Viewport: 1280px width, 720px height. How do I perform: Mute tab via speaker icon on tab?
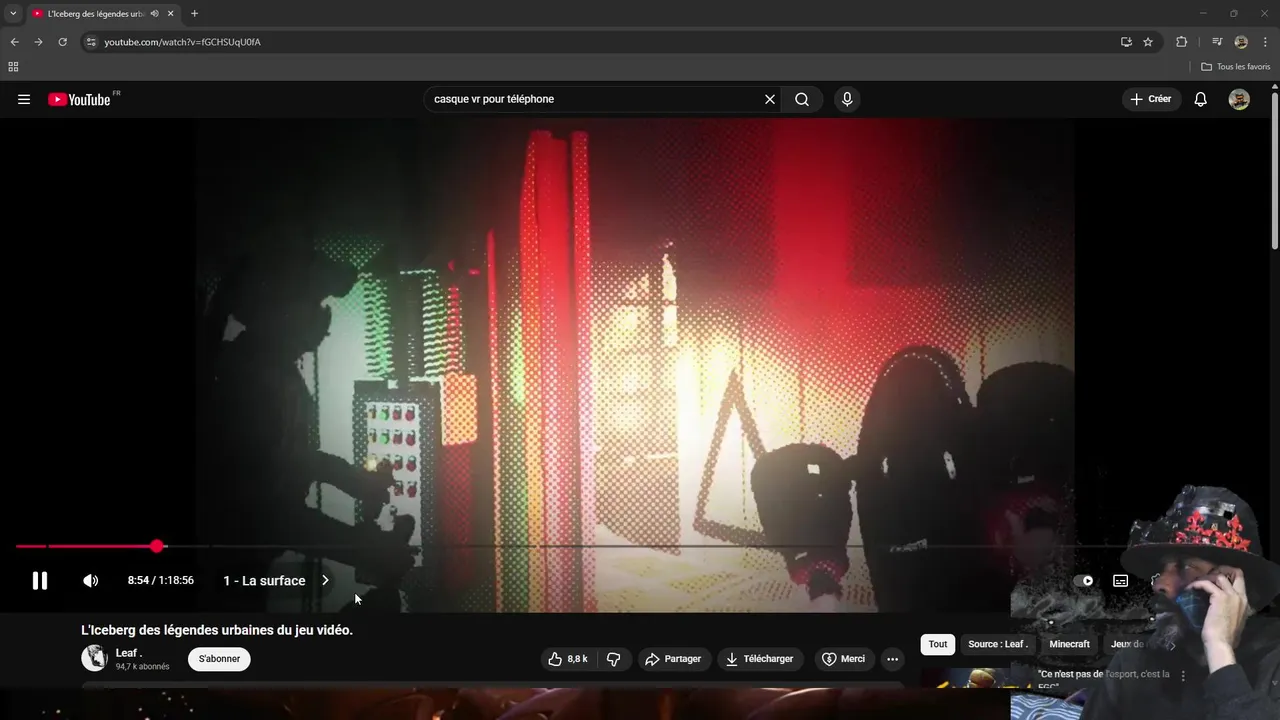coord(155,14)
